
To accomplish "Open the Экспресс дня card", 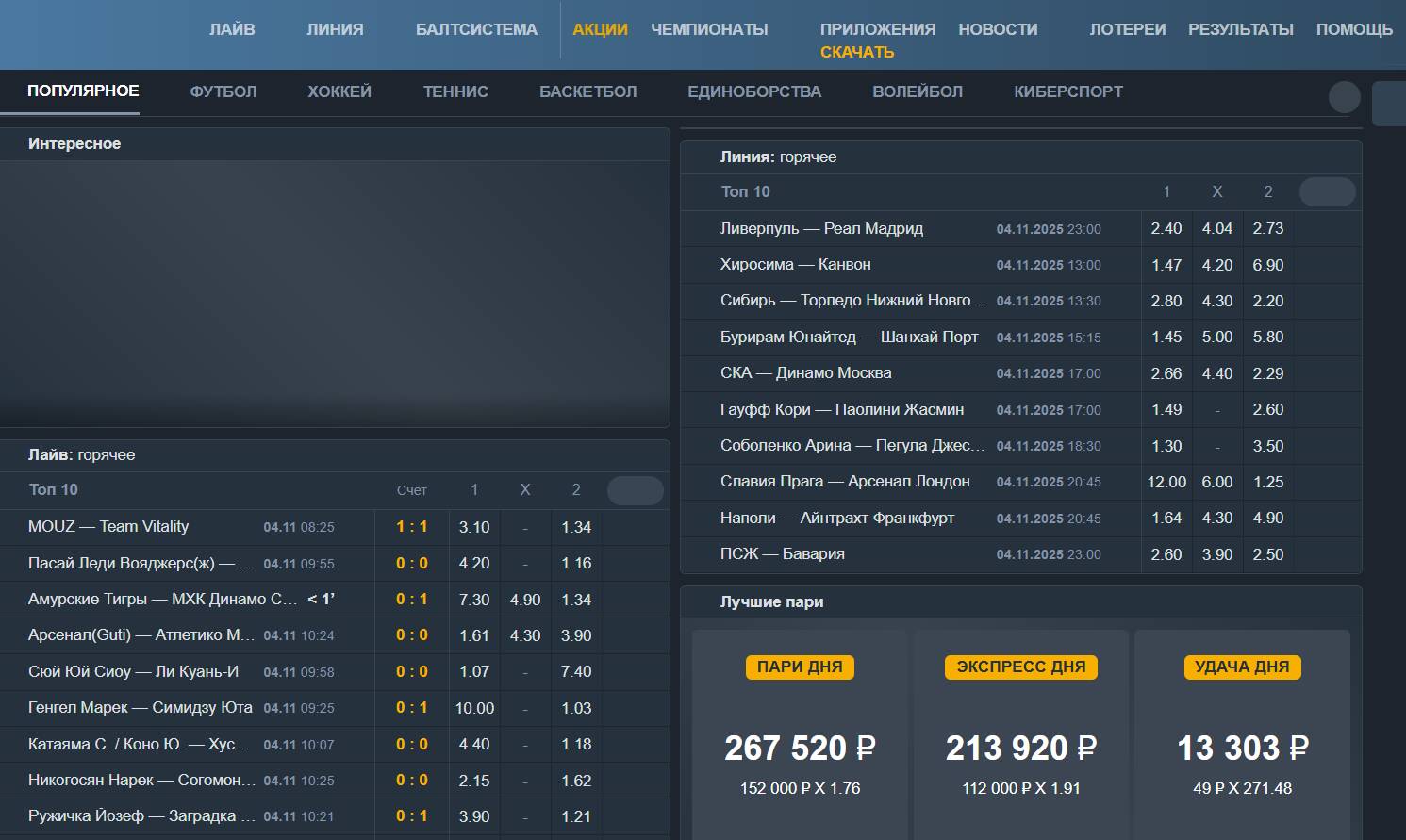I will [x=1020, y=735].
